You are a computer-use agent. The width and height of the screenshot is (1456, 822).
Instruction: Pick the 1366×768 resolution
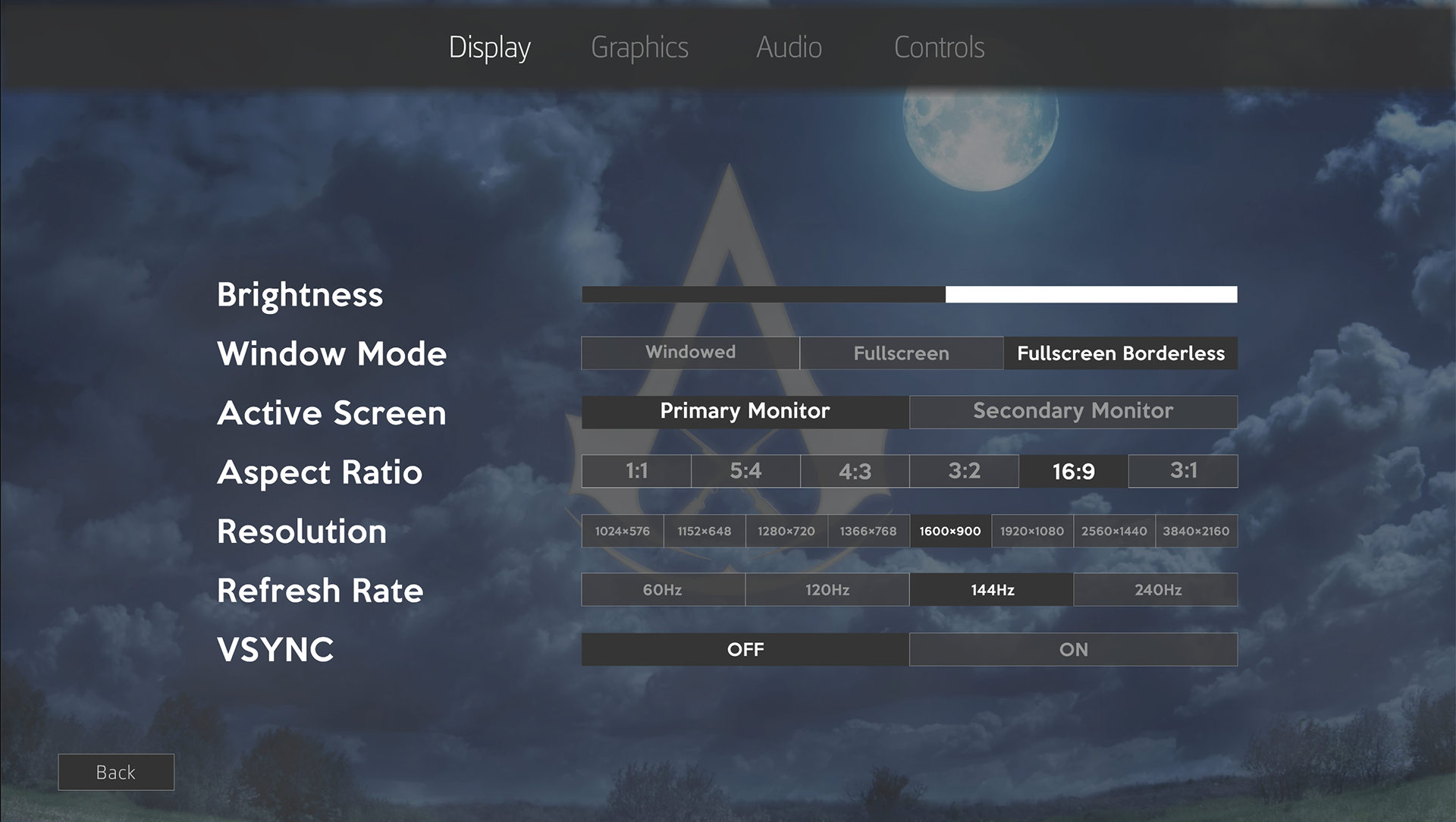(x=868, y=531)
